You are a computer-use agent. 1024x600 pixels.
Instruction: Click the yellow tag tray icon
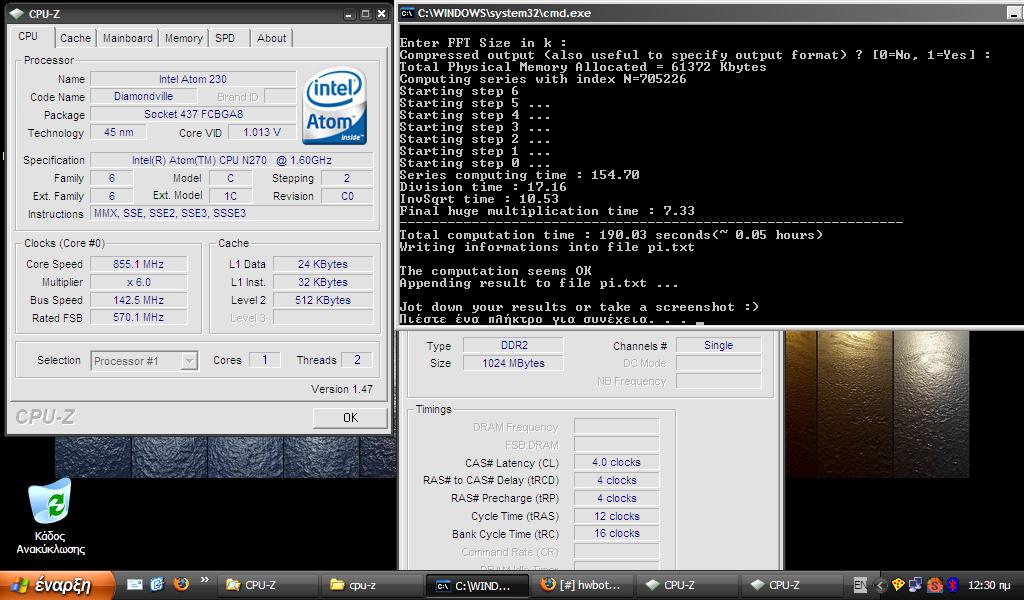pos(898,585)
